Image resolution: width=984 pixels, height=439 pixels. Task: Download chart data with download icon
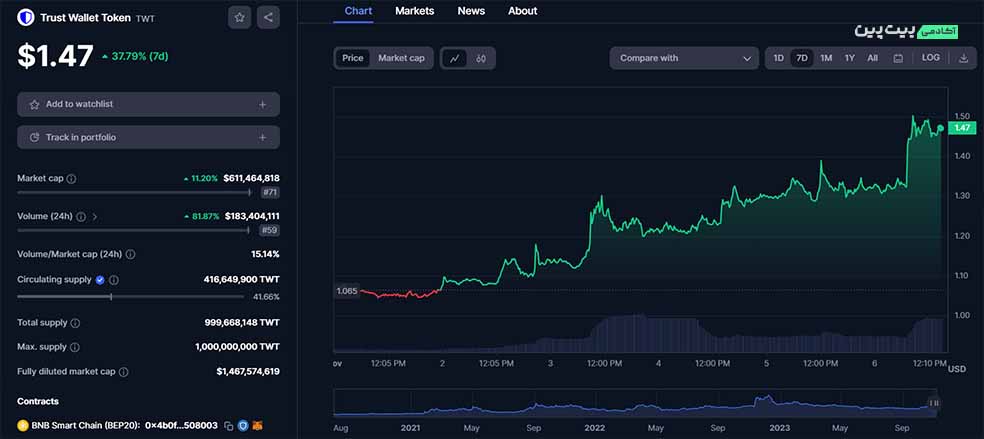coord(963,58)
